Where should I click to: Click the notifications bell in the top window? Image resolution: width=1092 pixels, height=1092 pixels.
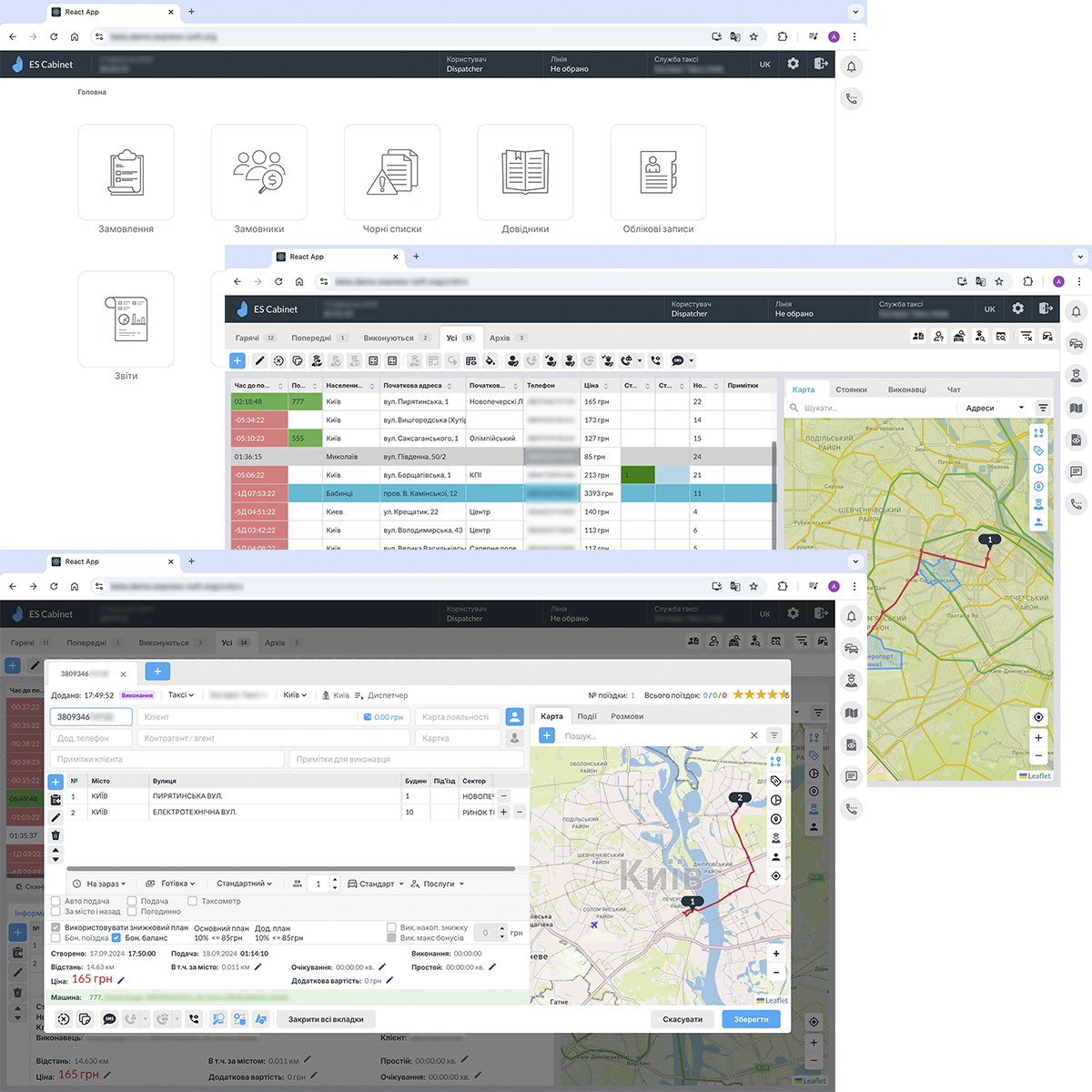pyautogui.click(x=851, y=66)
